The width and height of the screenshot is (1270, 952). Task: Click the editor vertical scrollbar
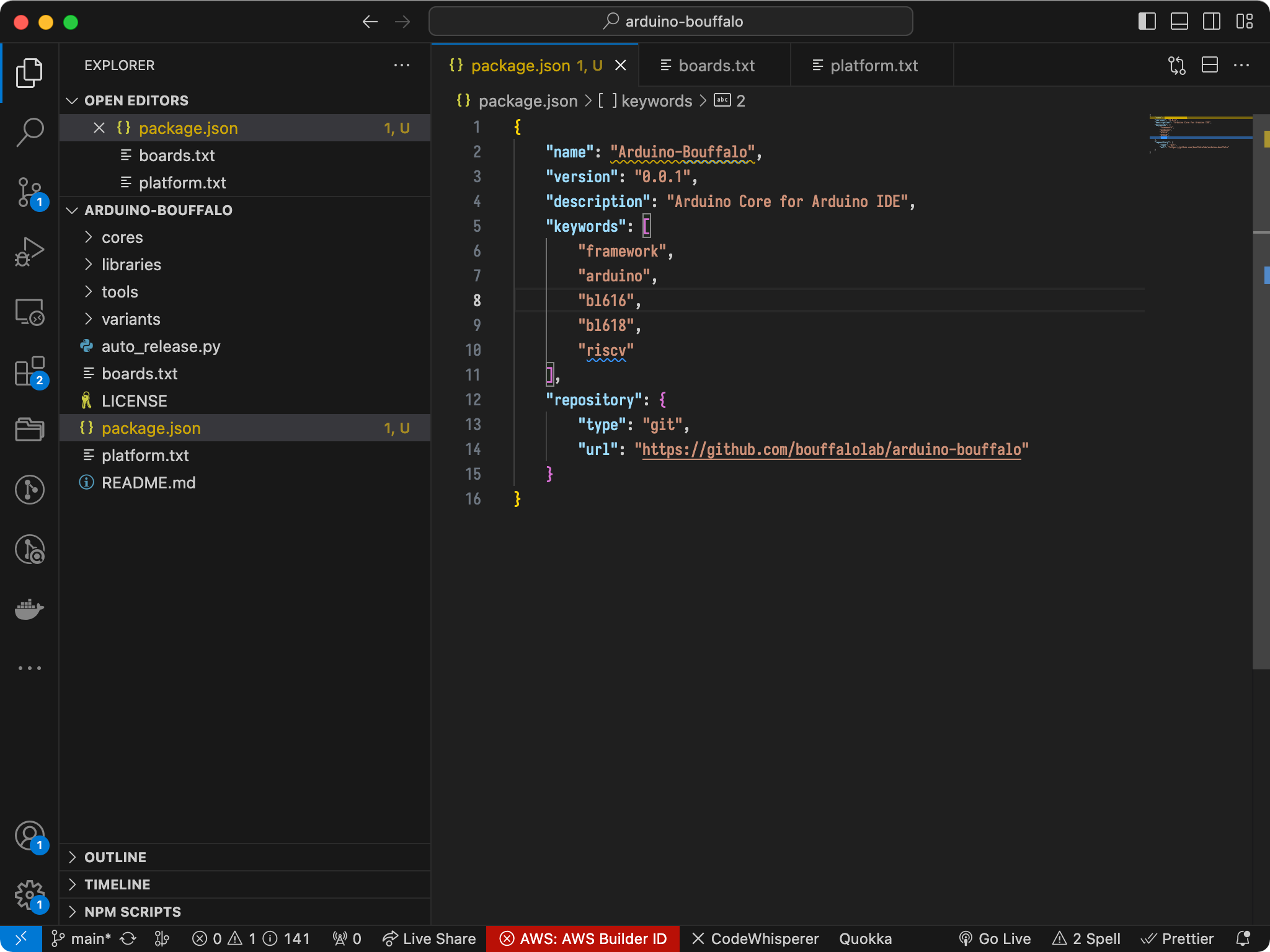(1261, 390)
